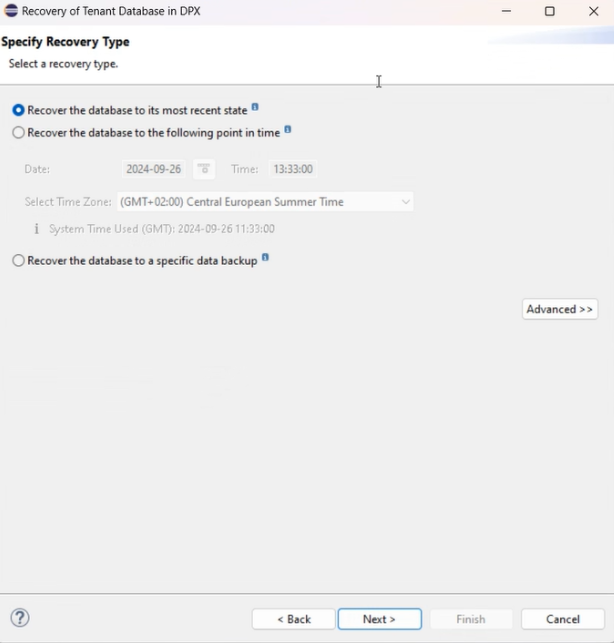Select 'Recover the database to its most recent state'
Screen dimensions: 614x643
click(x=19, y=110)
